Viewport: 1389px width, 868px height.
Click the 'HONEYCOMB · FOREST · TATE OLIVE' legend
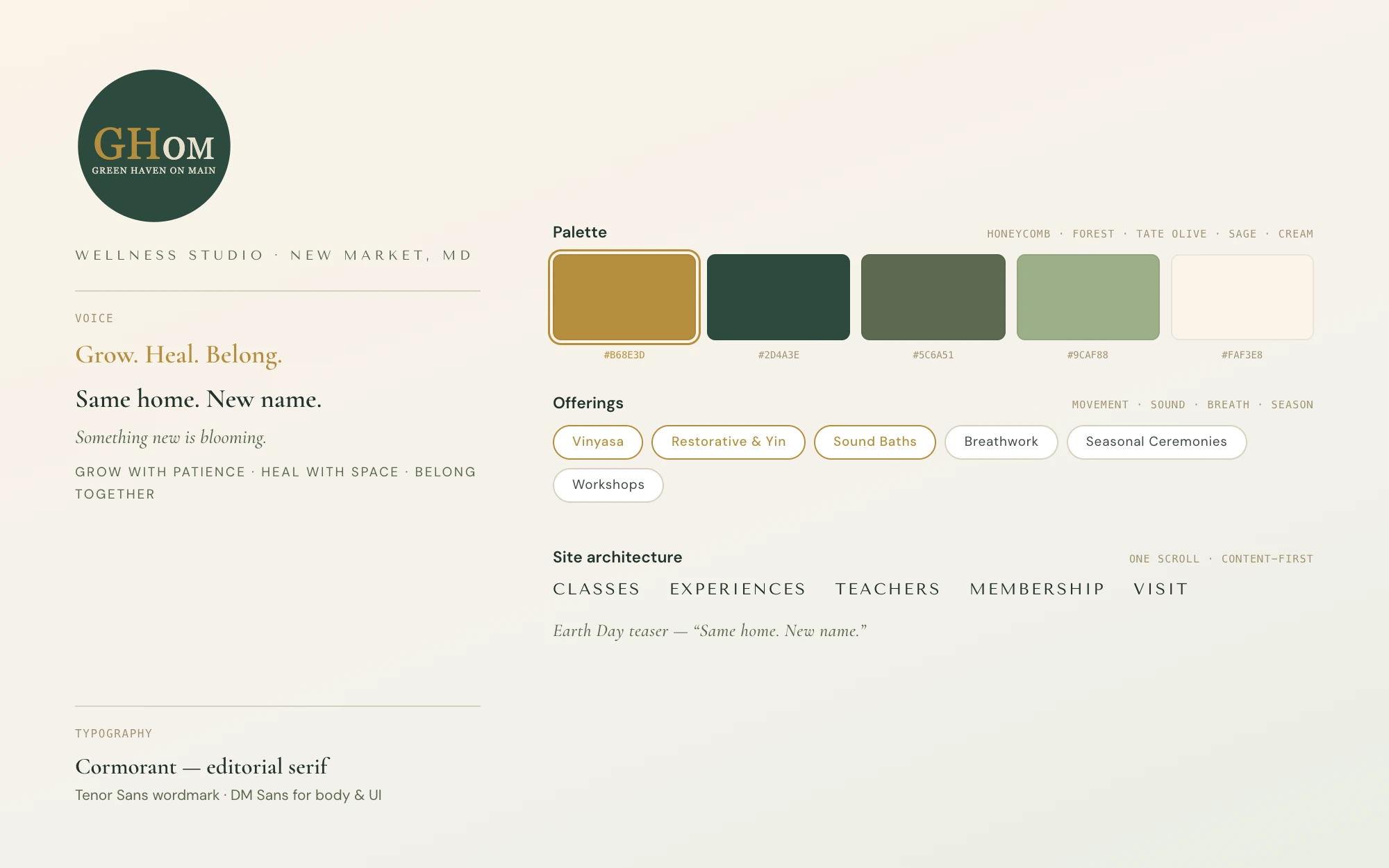click(x=1150, y=234)
